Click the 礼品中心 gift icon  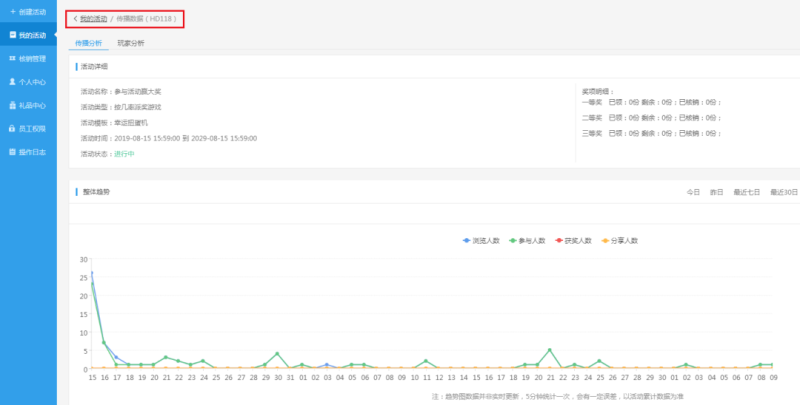coord(12,105)
